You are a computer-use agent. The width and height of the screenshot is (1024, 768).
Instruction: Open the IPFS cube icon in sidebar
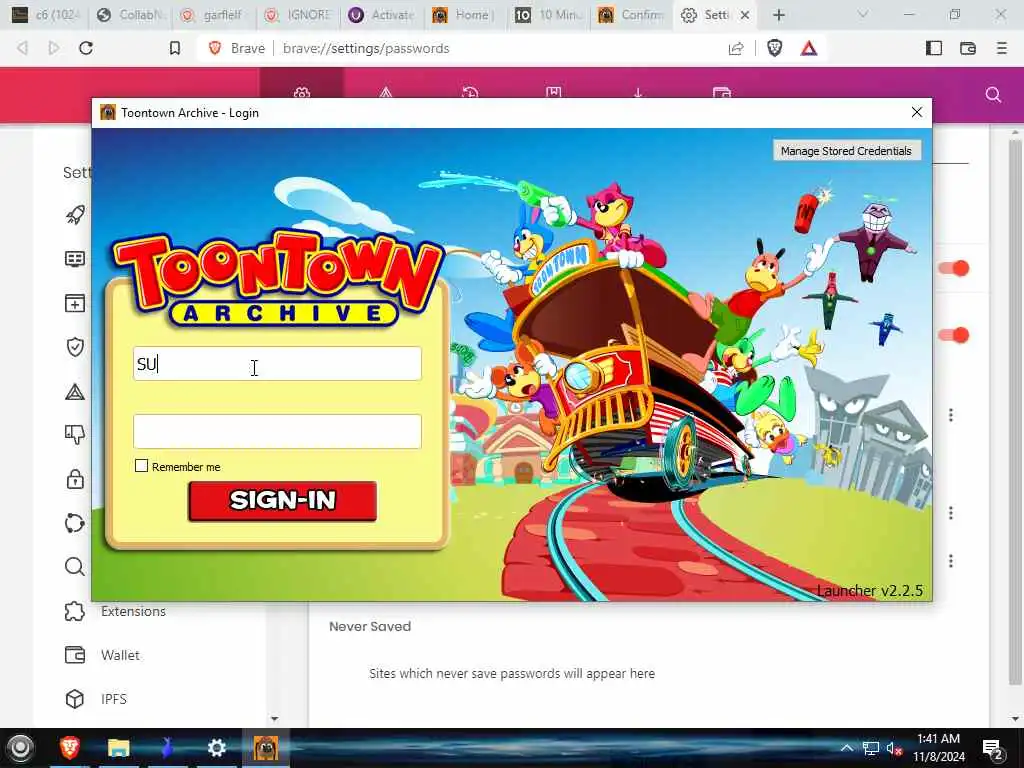click(x=75, y=699)
